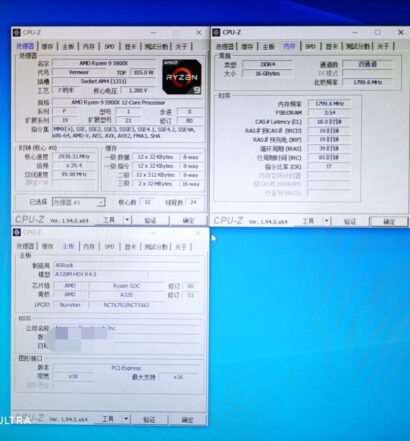Select the SPD tab in the processor window
Image resolution: width=410 pixels, height=441 pixels.
109,47
